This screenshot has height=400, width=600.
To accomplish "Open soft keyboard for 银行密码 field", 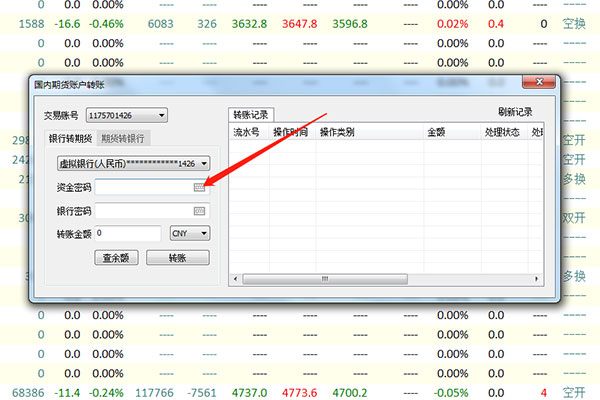I will pos(199,211).
